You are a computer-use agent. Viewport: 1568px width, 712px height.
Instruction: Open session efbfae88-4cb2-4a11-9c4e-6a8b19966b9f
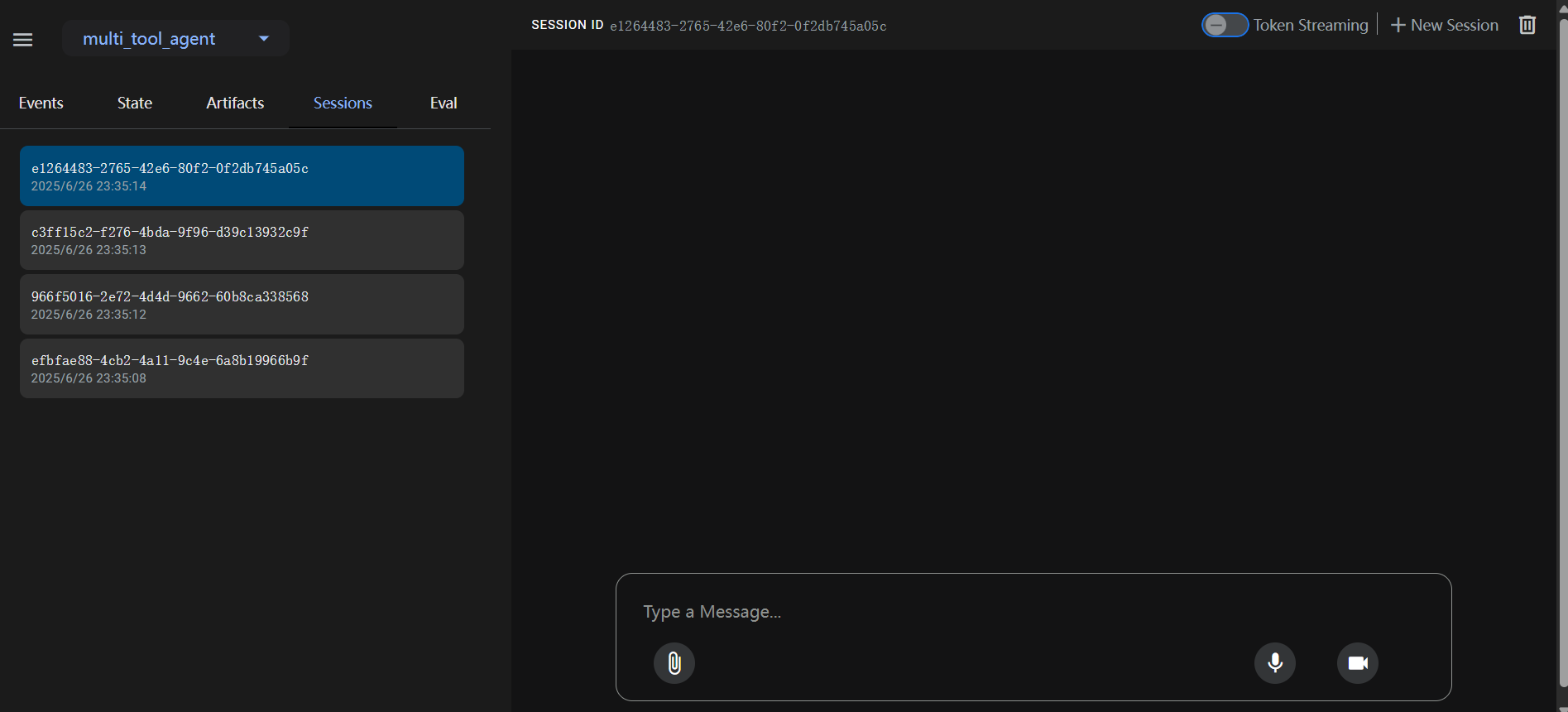pyautogui.click(x=242, y=368)
